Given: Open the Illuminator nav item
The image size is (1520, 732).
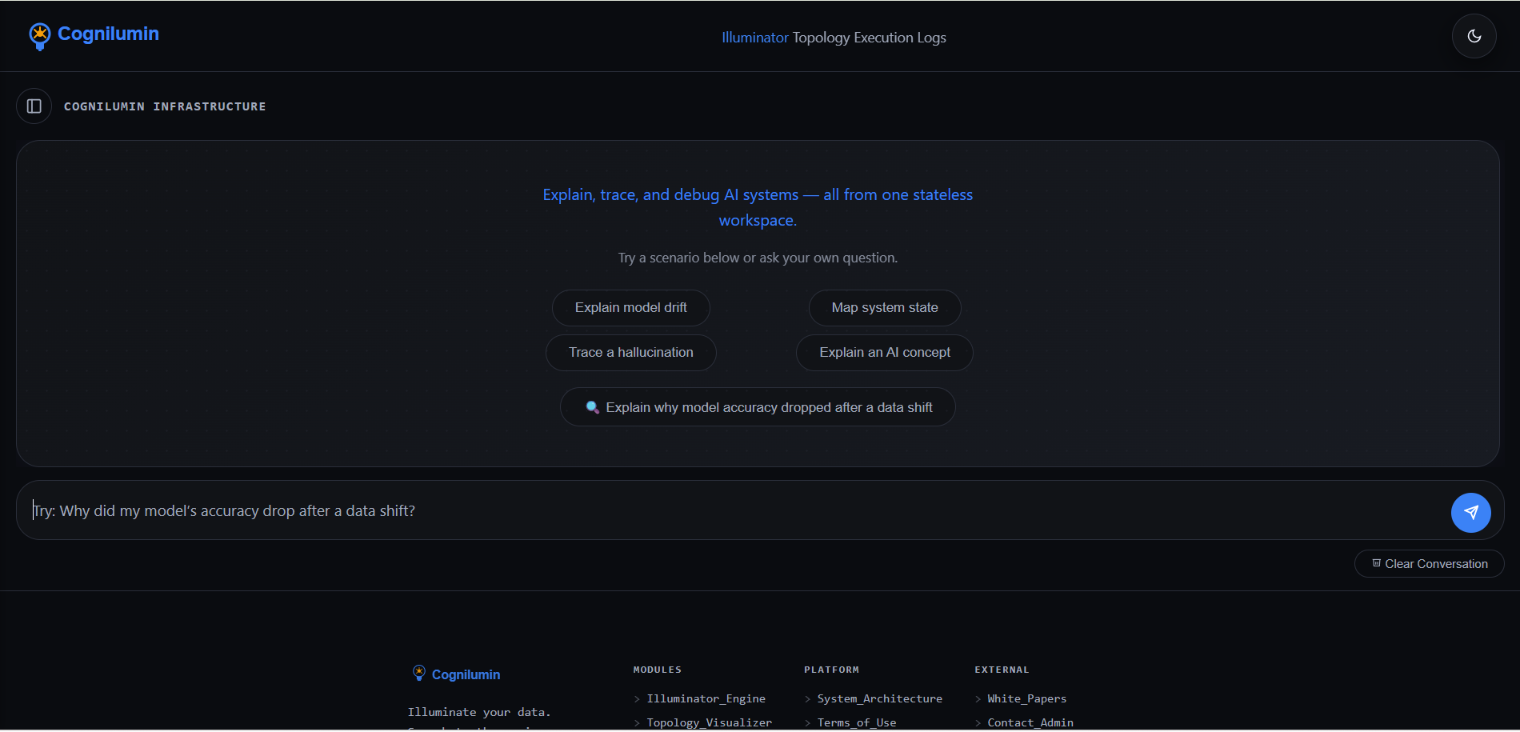Looking at the screenshot, I should pyautogui.click(x=755, y=38).
